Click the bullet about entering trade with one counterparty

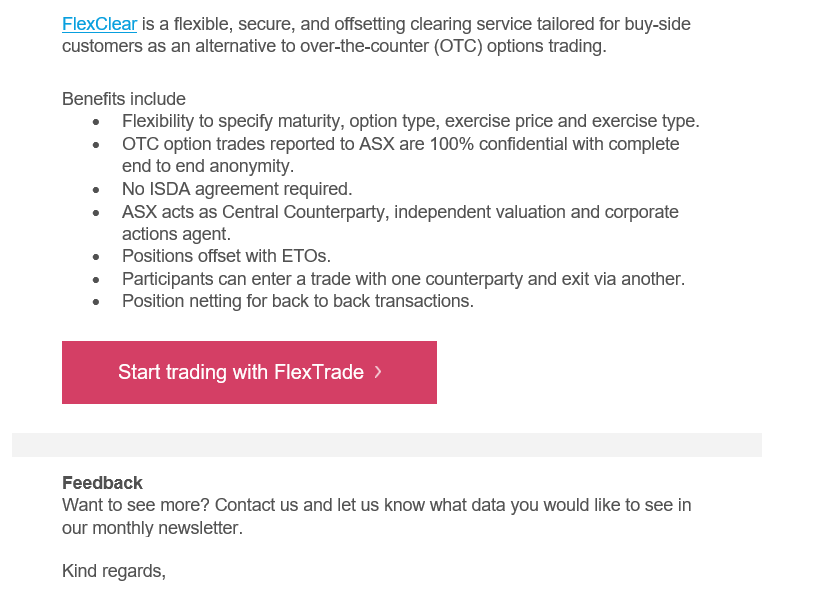(x=403, y=279)
